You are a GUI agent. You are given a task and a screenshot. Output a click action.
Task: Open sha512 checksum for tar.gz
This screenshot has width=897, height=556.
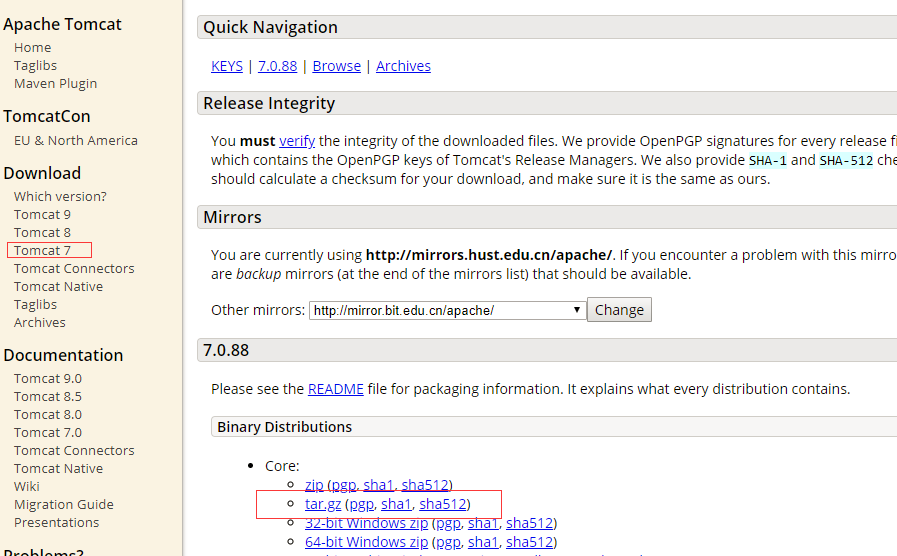click(x=443, y=504)
